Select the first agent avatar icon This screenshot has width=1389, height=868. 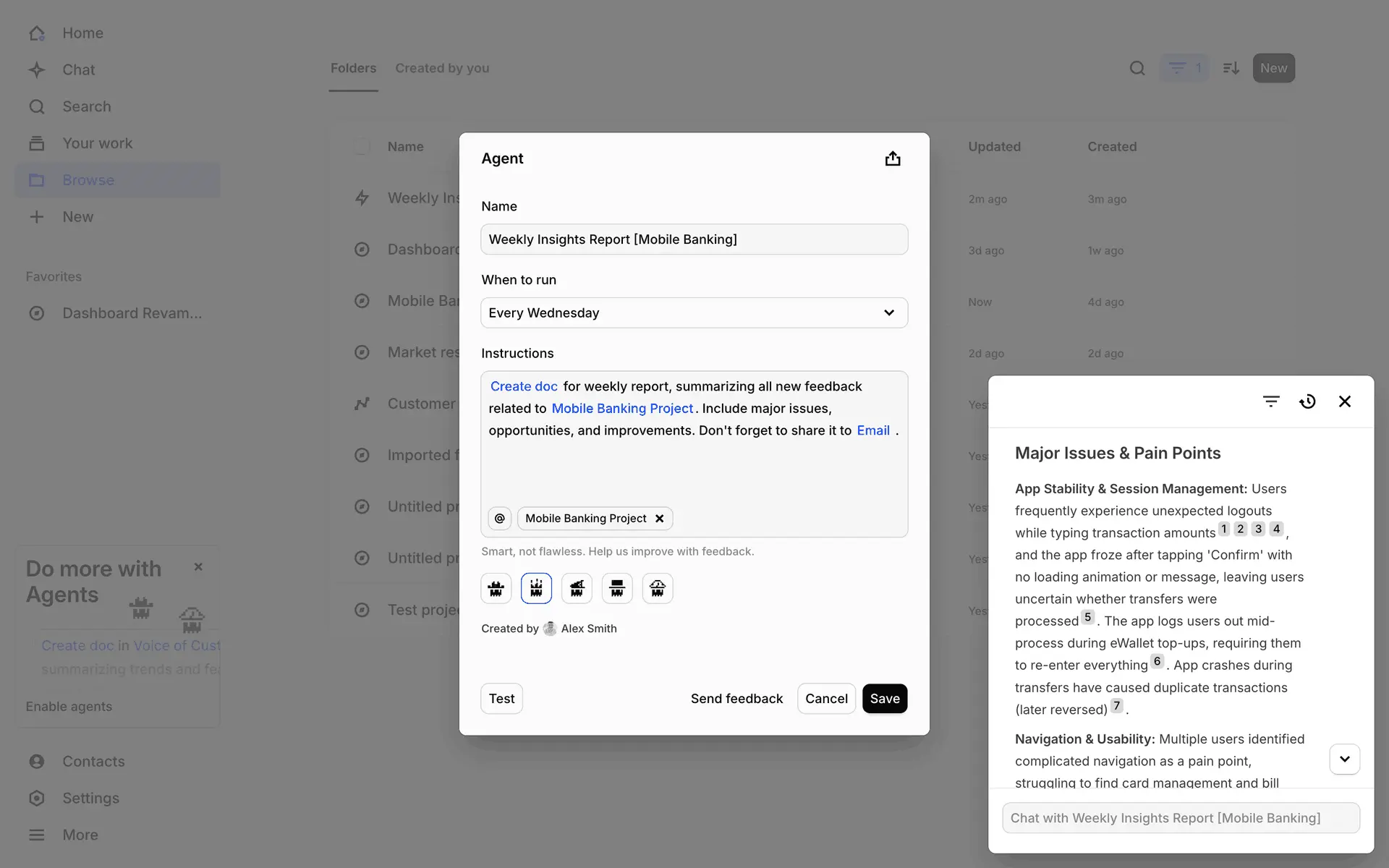(x=496, y=588)
